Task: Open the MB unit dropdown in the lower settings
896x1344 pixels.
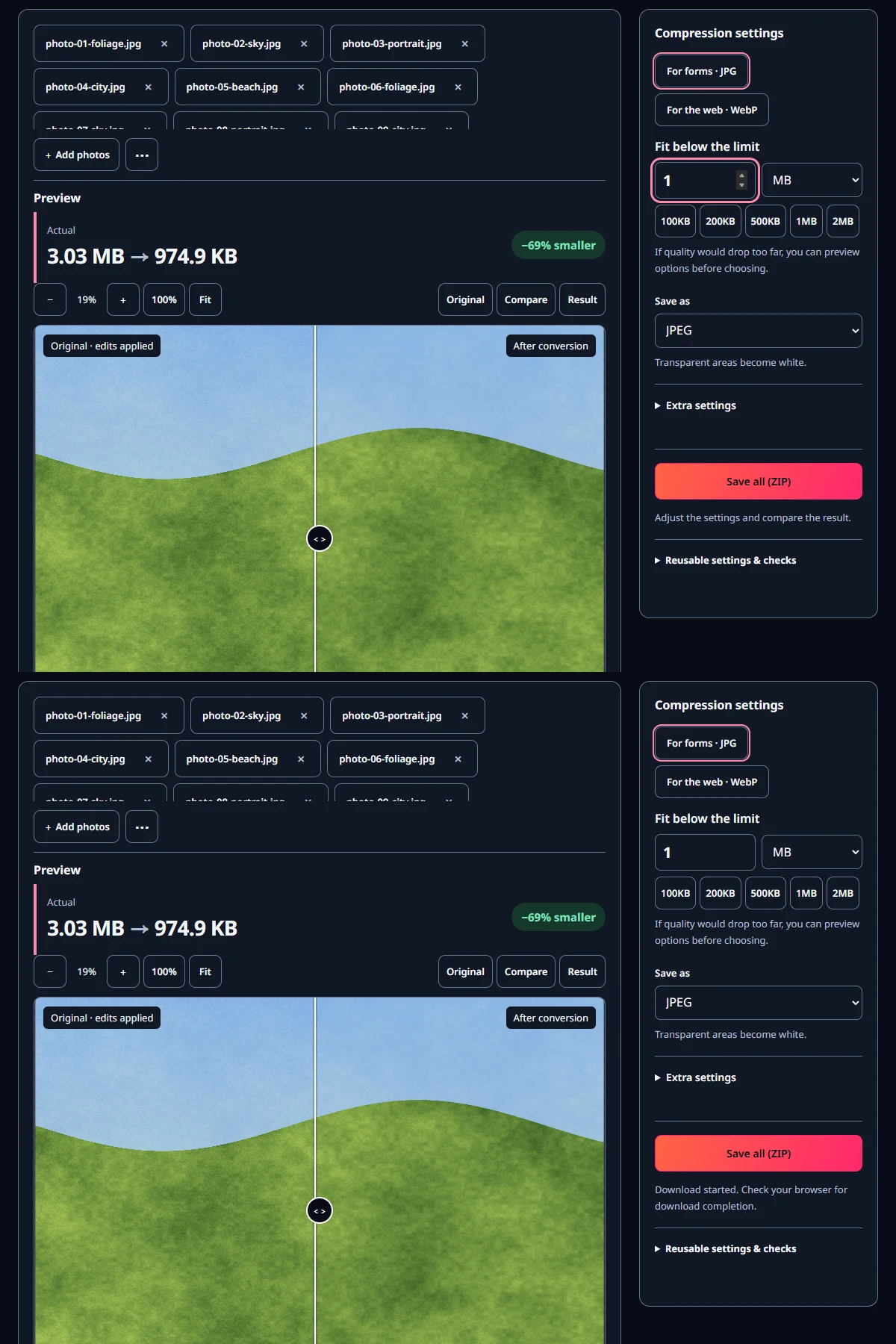Action: [812, 853]
